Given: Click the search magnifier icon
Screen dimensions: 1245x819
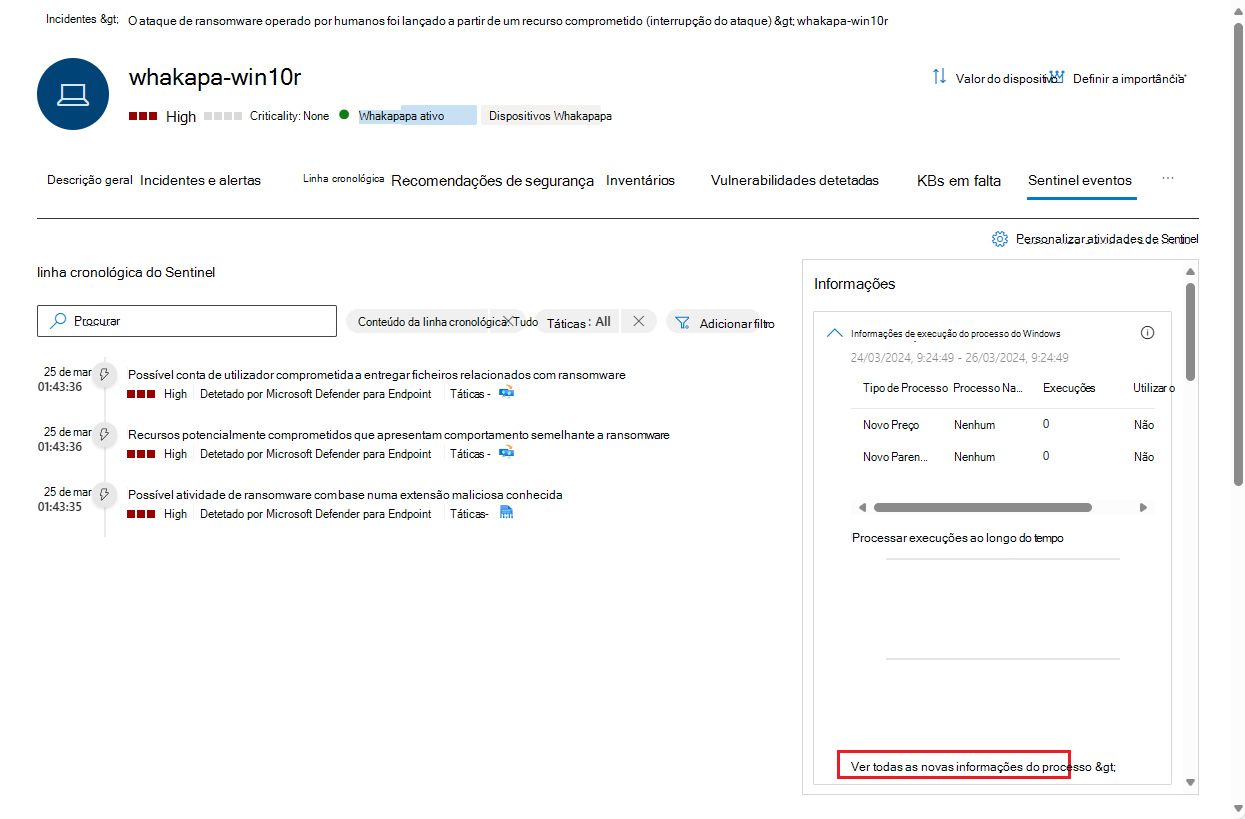Looking at the screenshot, I should (58, 321).
